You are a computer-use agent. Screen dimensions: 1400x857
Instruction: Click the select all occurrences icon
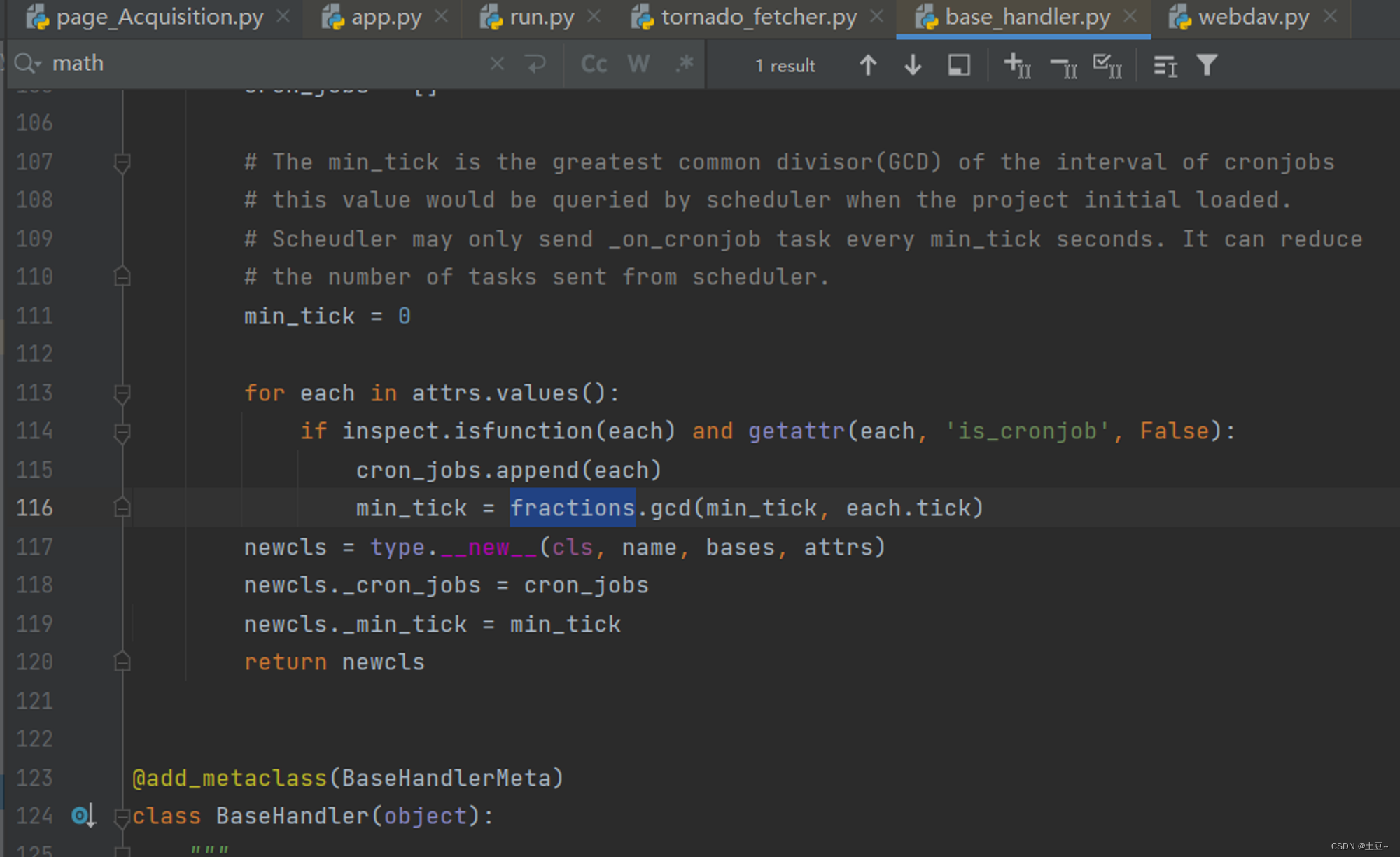pyautogui.click(x=1107, y=66)
